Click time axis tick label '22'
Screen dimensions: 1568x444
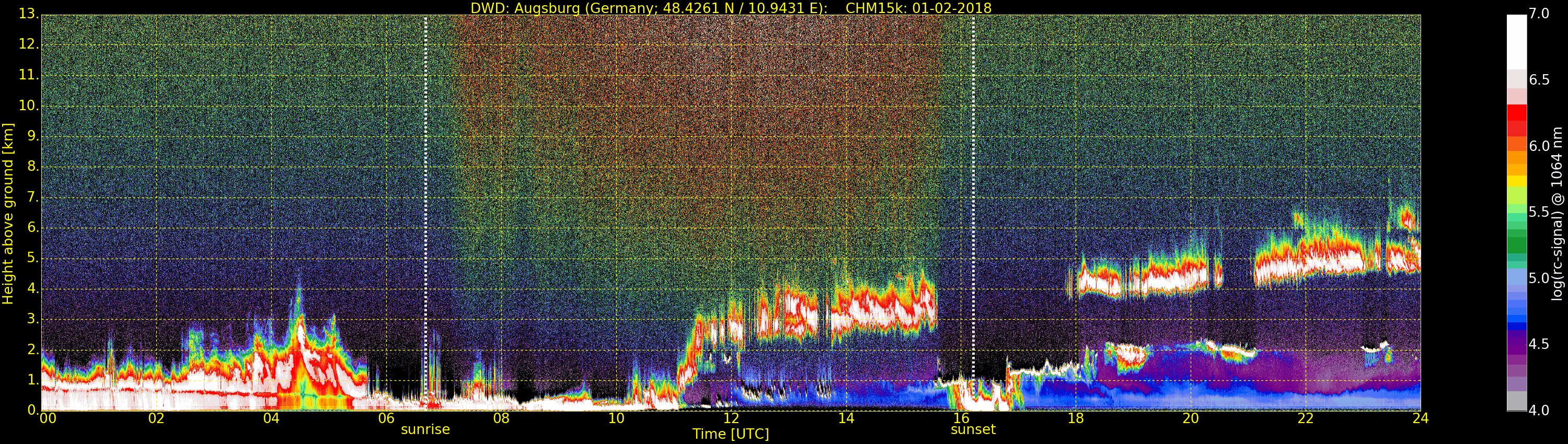(1306, 418)
